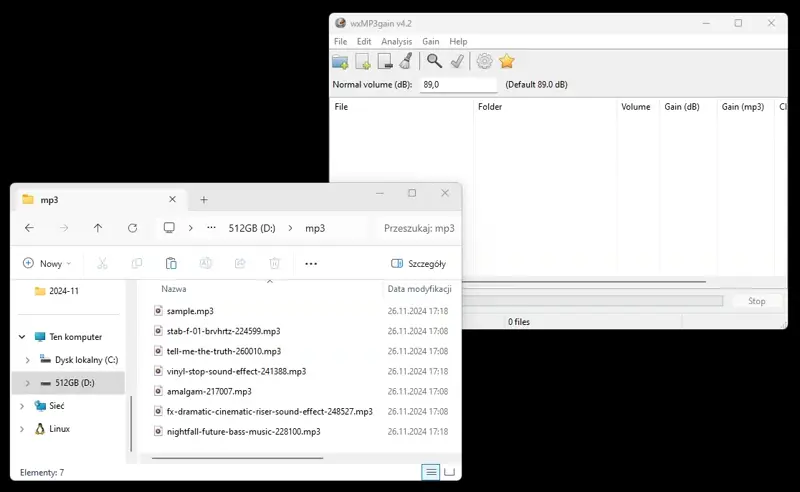Click chevron between 512GB (D:) and mp3
Image resolution: width=800 pixels, height=492 pixels.
[x=290, y=228]
